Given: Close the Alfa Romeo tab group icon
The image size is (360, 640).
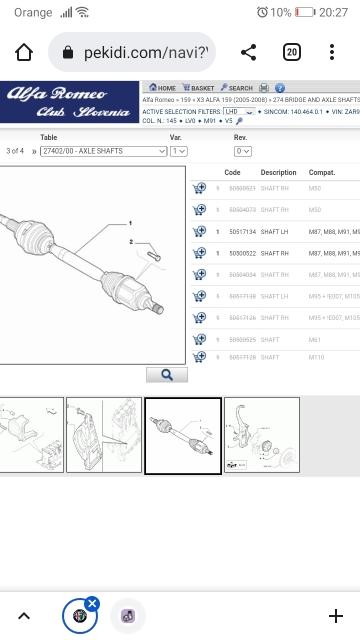Looking at the screenshot, I should coord(93,603).
